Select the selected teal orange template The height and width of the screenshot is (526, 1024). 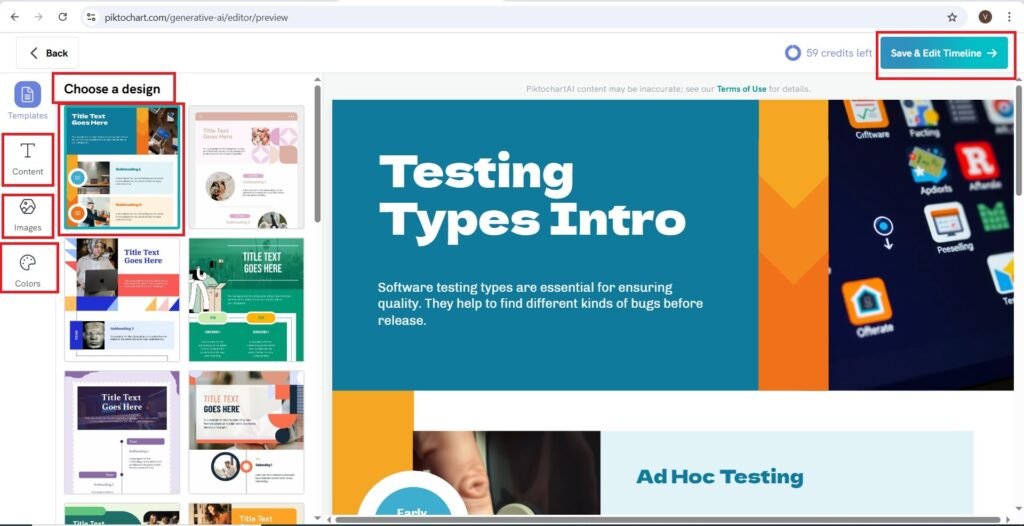122,168
